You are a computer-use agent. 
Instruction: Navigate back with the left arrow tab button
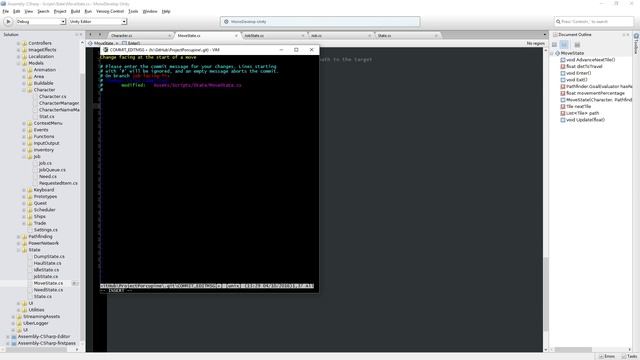(91, 35)
